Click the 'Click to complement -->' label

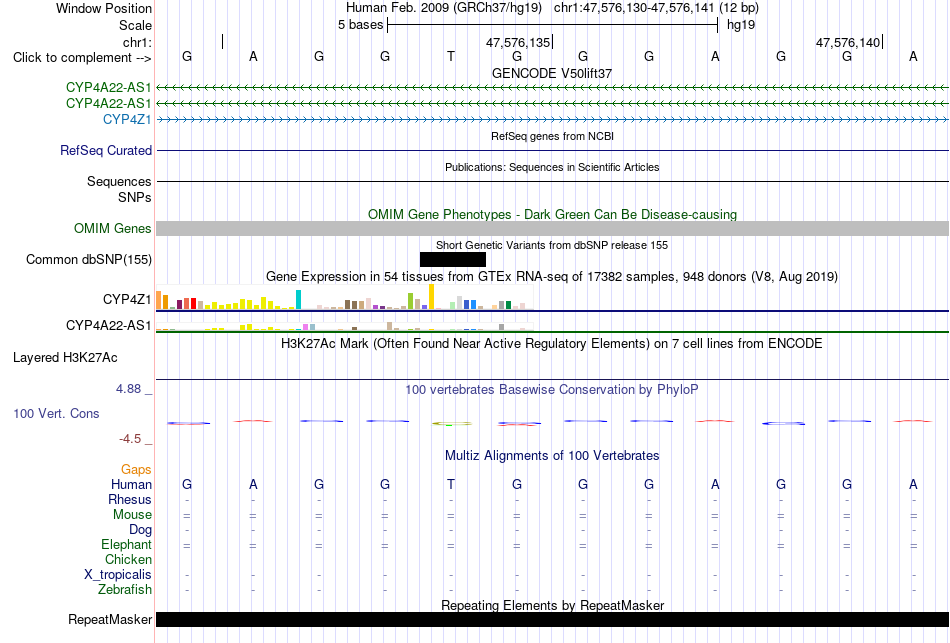click(x=82, y=58)
